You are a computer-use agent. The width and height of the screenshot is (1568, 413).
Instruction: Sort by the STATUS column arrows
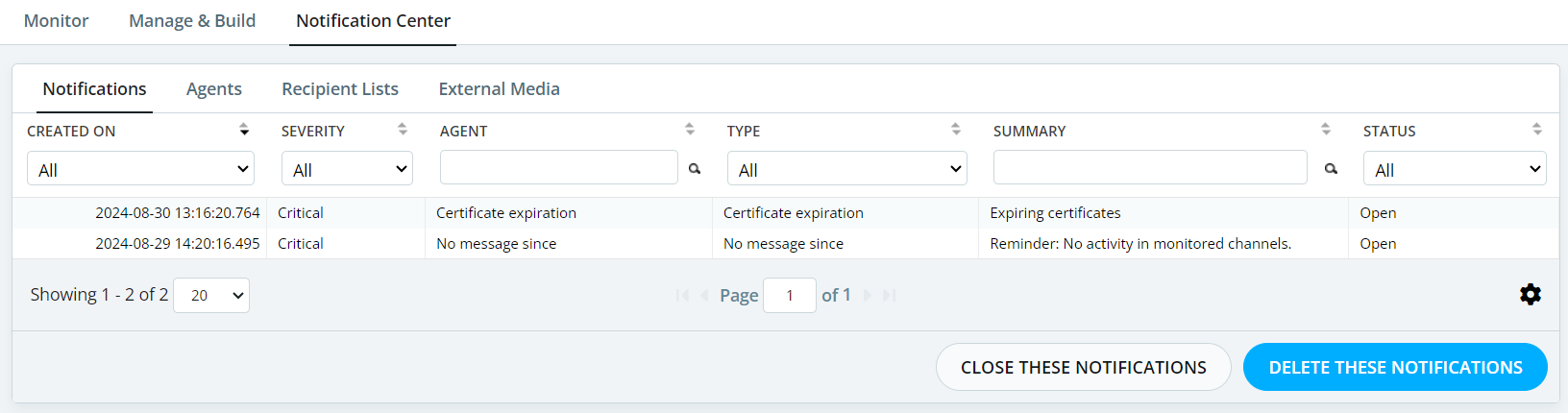(x=1537, y=130)
